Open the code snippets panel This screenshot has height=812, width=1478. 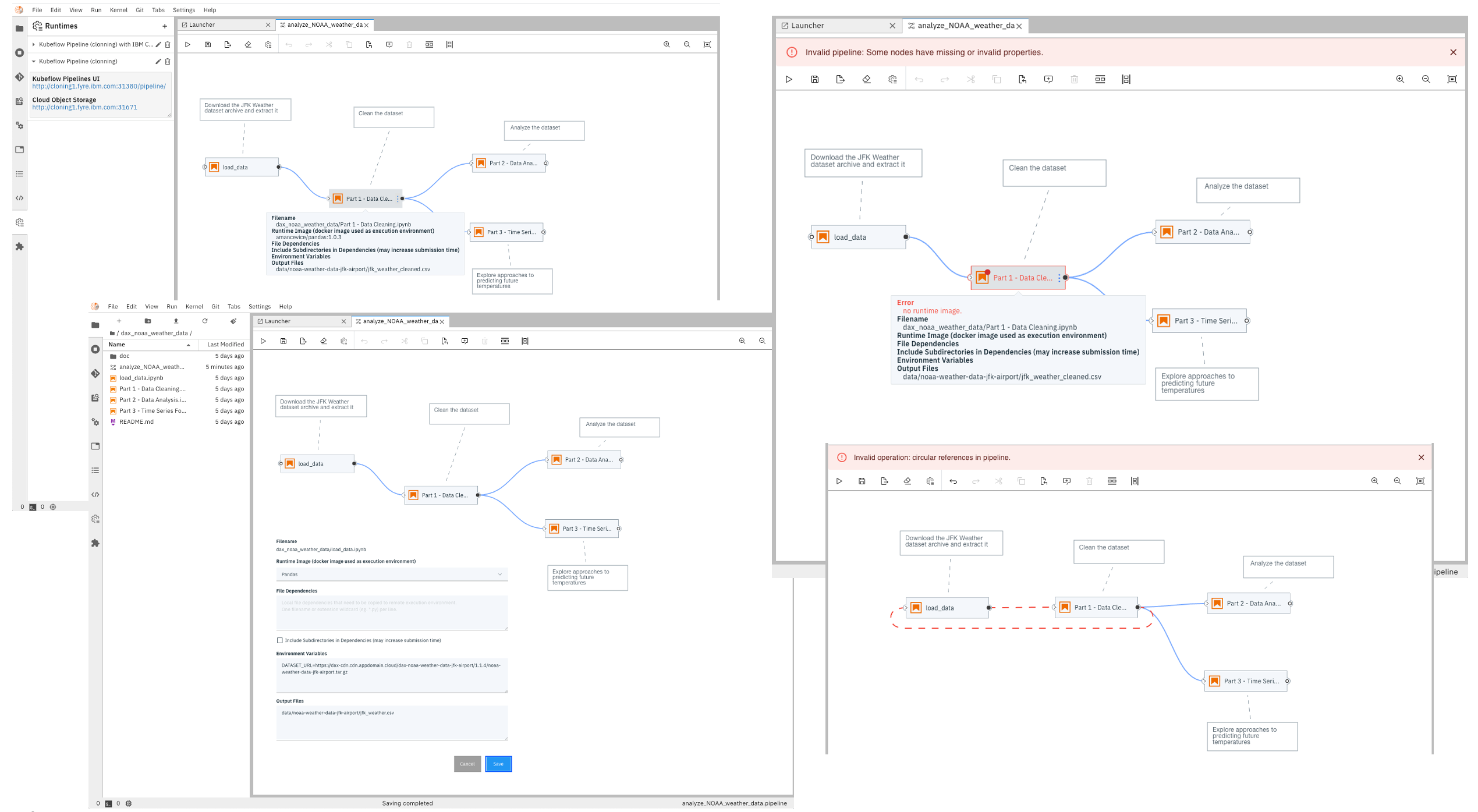[19, 198]
